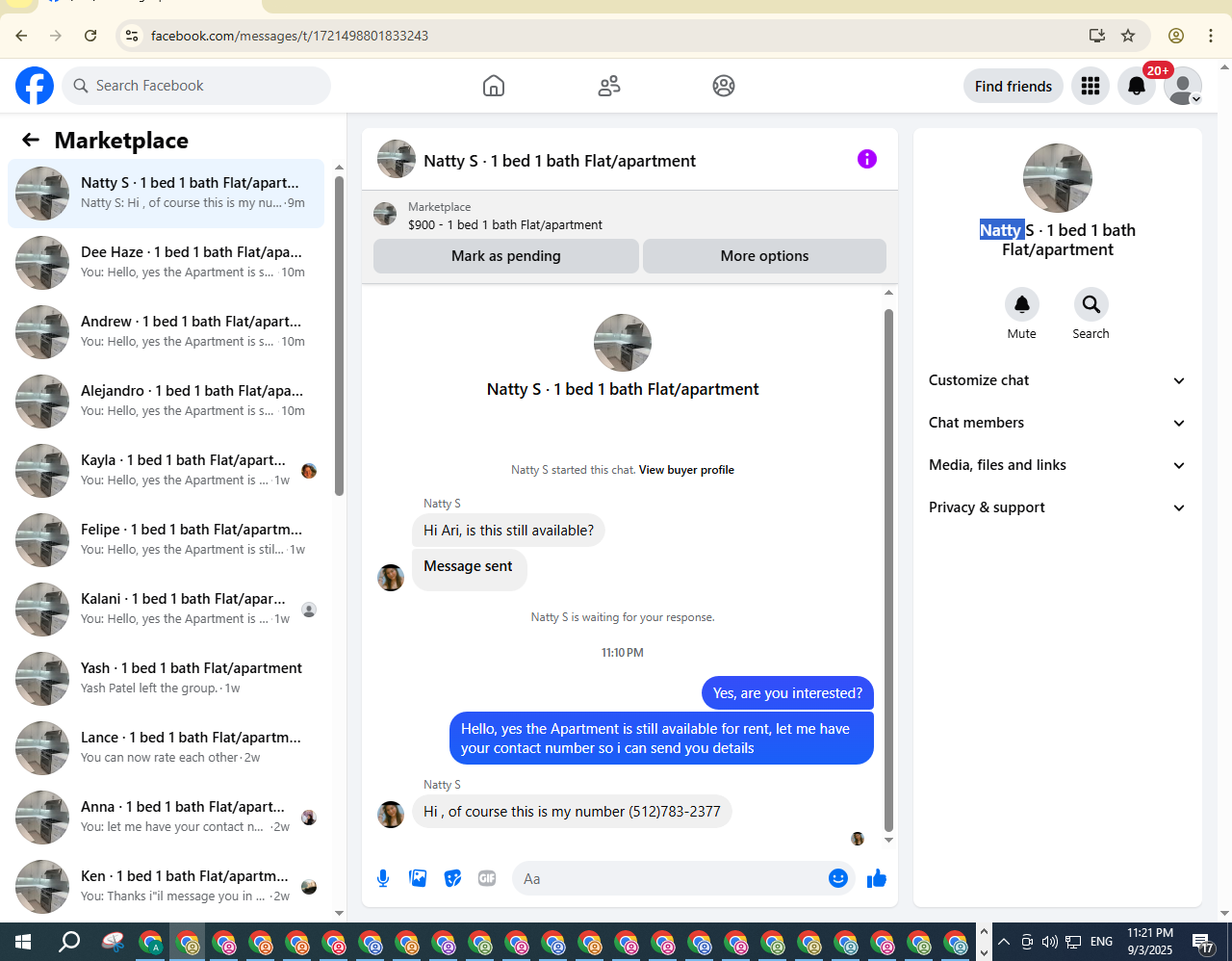
Task: Choose a GIF icon
Action: click(x=487, y=878)
